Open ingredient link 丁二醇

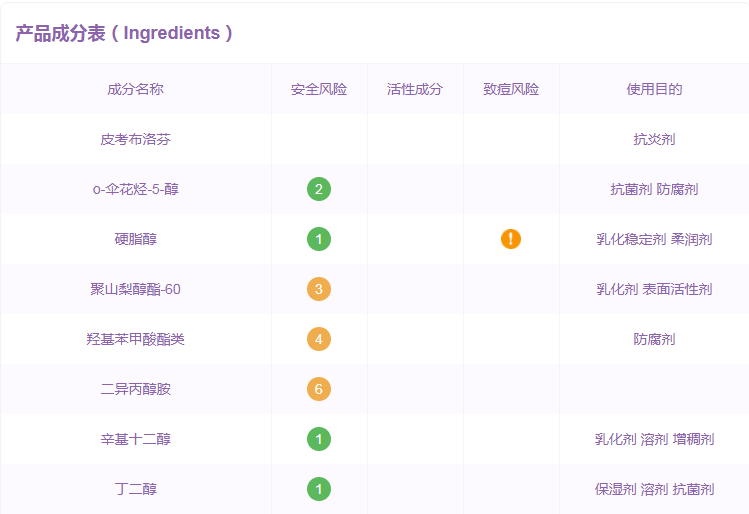[x=136, y=489]
